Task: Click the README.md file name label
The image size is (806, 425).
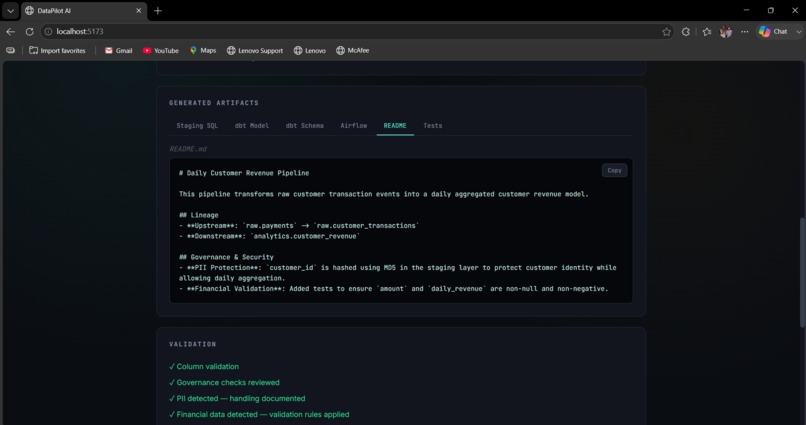Action: coord(188,149)
